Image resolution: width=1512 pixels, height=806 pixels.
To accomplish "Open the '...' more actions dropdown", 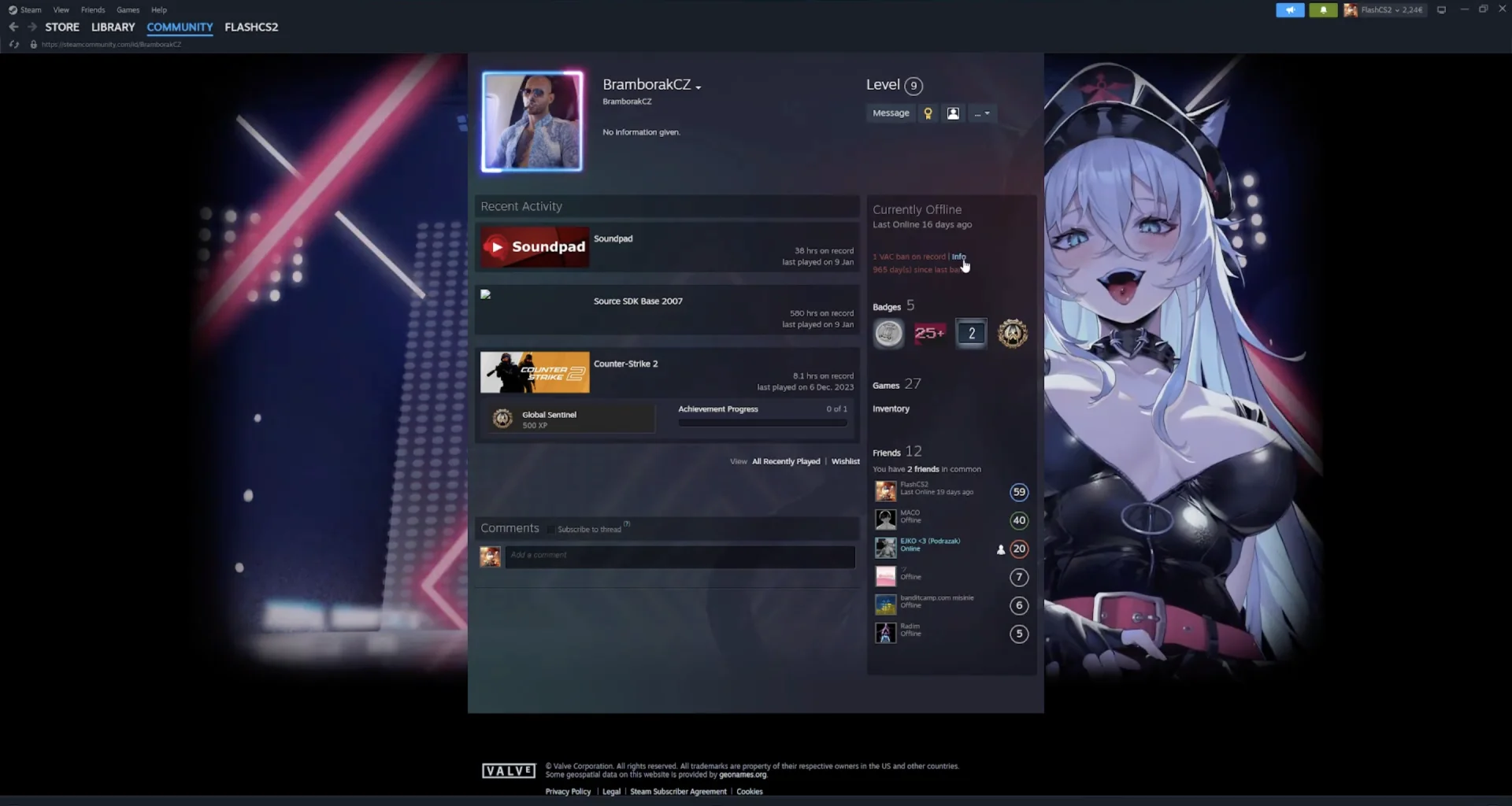I will pos(982,113).
